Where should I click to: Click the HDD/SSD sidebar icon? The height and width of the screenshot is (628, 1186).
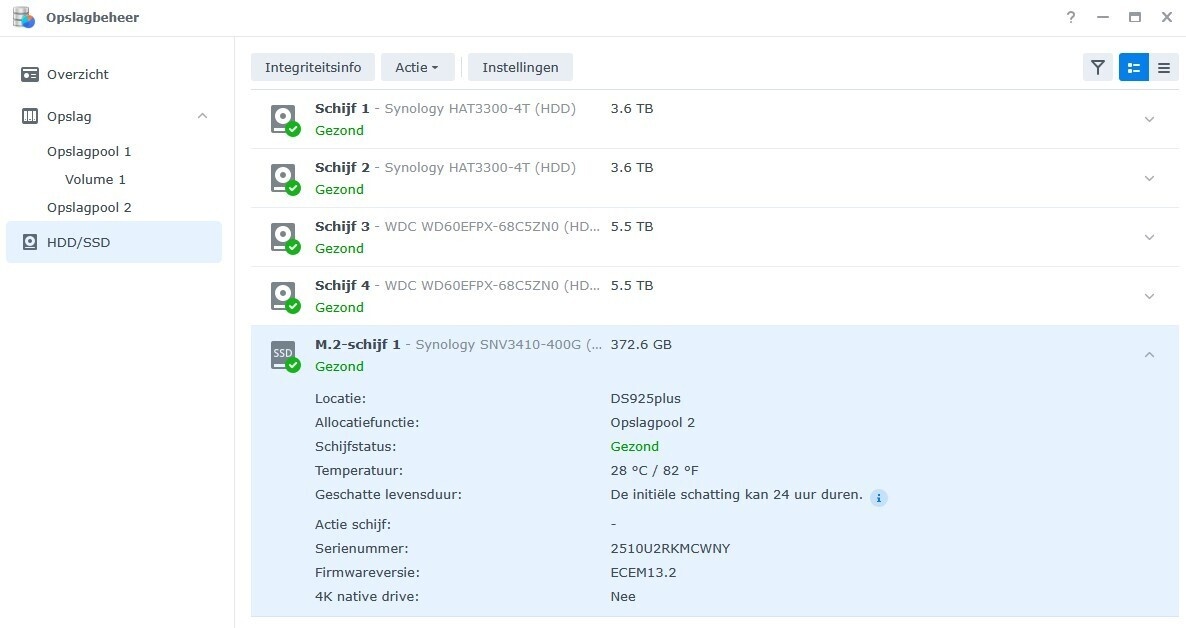pos(31,242)
